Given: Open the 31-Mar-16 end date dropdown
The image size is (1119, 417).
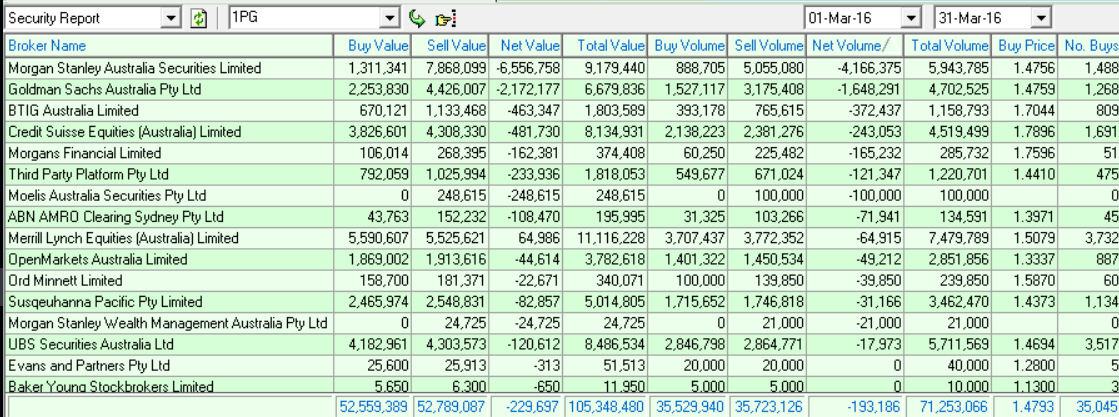Looking at the screenshot, I should (1042, 18).
